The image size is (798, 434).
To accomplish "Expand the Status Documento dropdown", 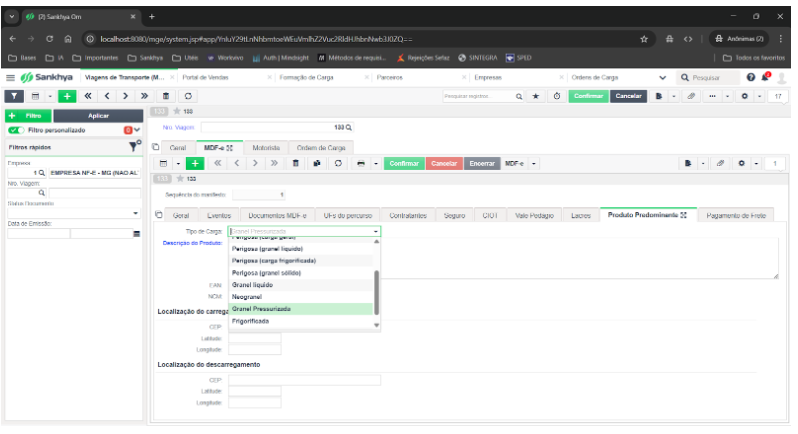I will coord(135,213).
